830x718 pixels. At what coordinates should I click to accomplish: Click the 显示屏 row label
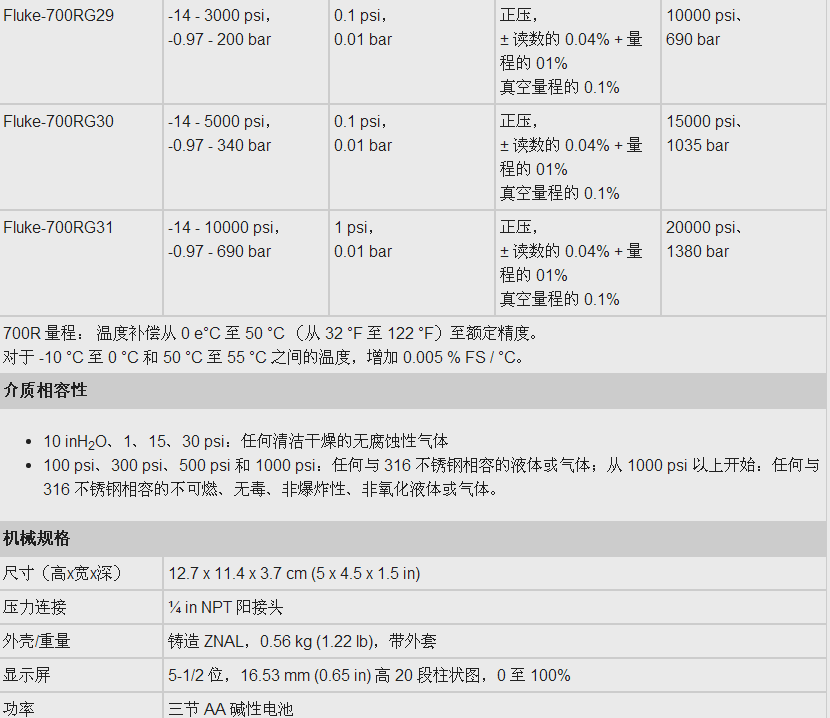pos(27,676)
